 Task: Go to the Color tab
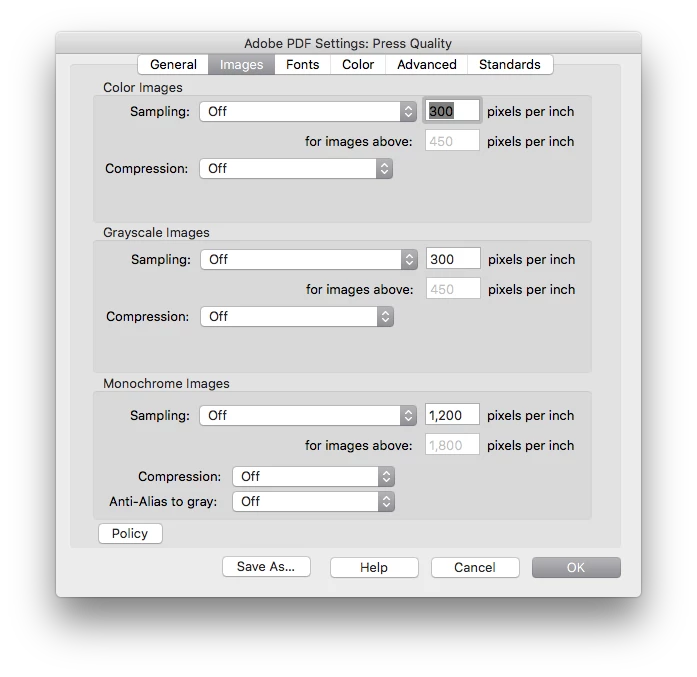(358, 65)
